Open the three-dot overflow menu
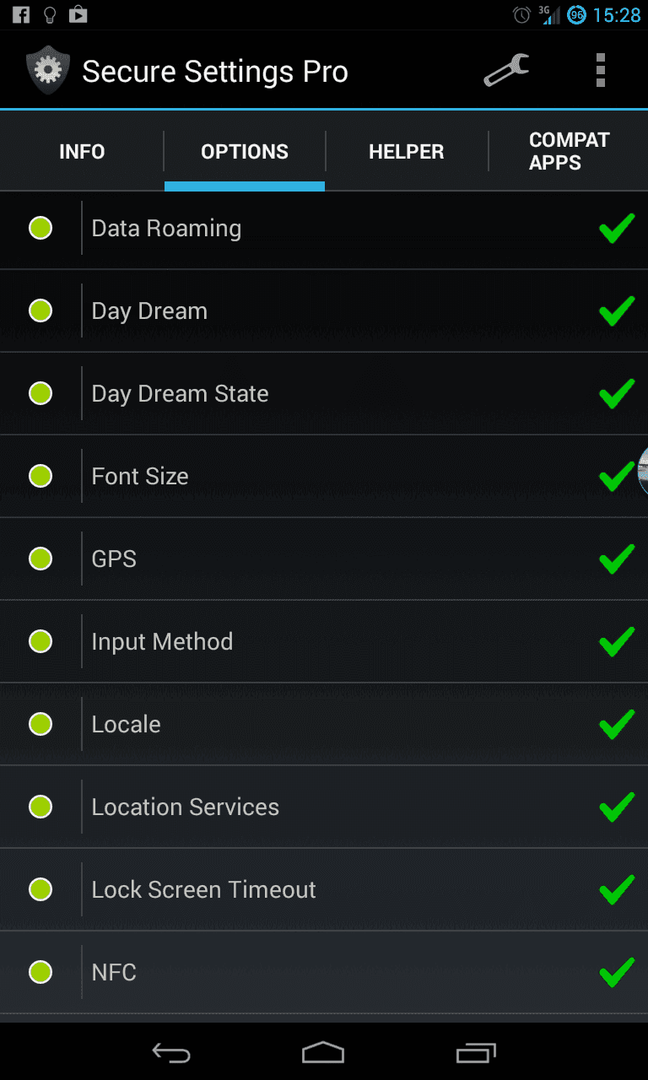648x1080 pixels. pos(600,70)
